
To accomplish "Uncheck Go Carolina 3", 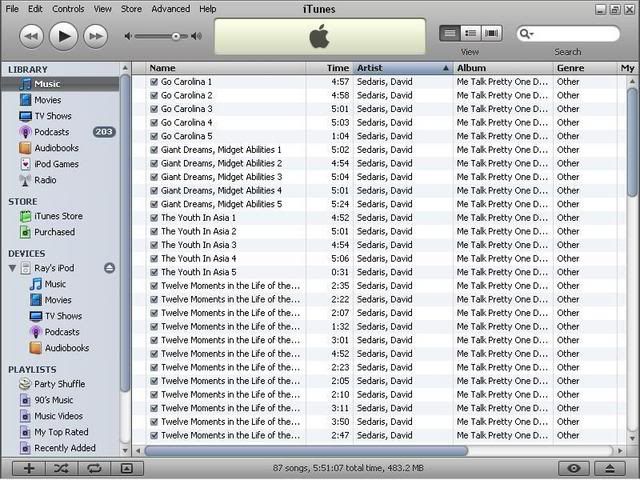I will coord(154,109).
